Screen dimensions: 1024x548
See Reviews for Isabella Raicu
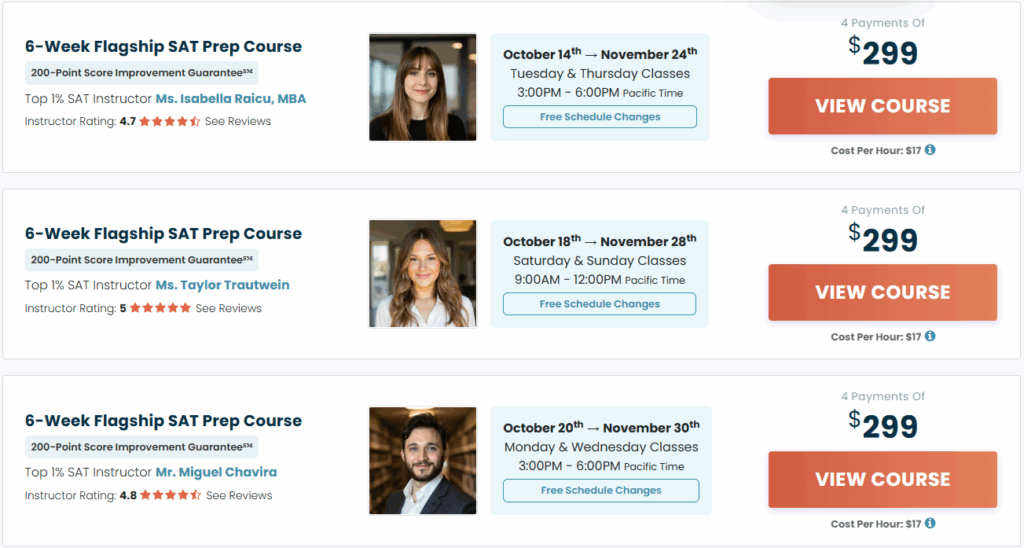(x=238, y=121)
